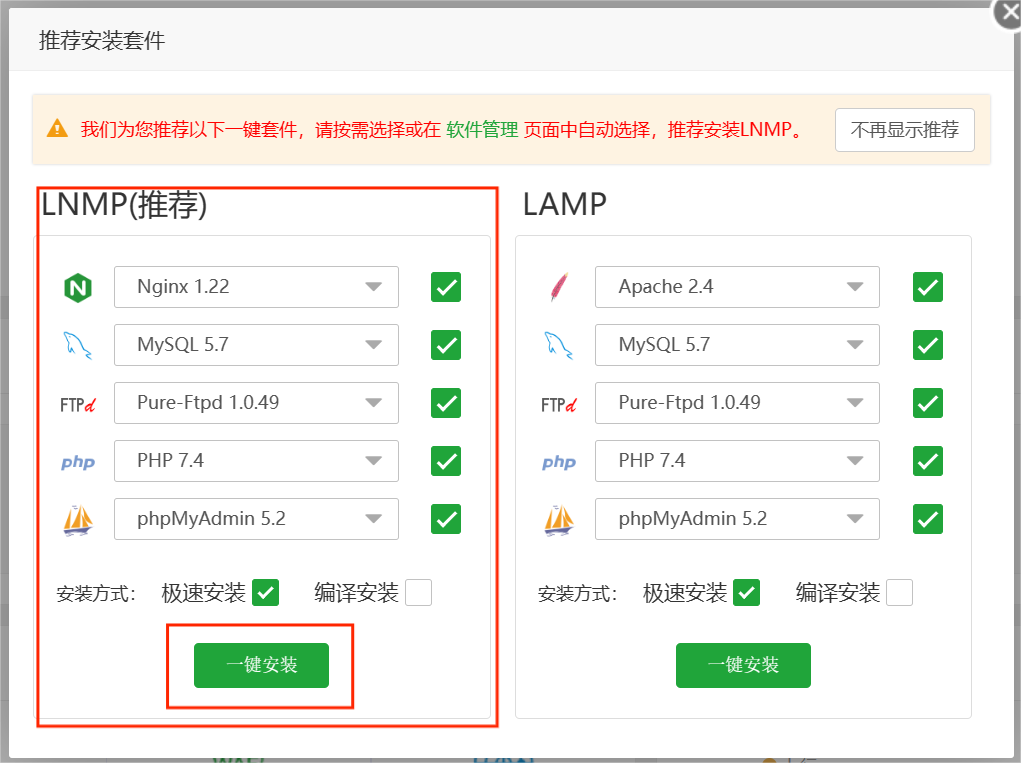Screen dimensions: 1021x763
Task: Open LNMP MySQL 5.7 version dropdown
Action: click(256, 345)
